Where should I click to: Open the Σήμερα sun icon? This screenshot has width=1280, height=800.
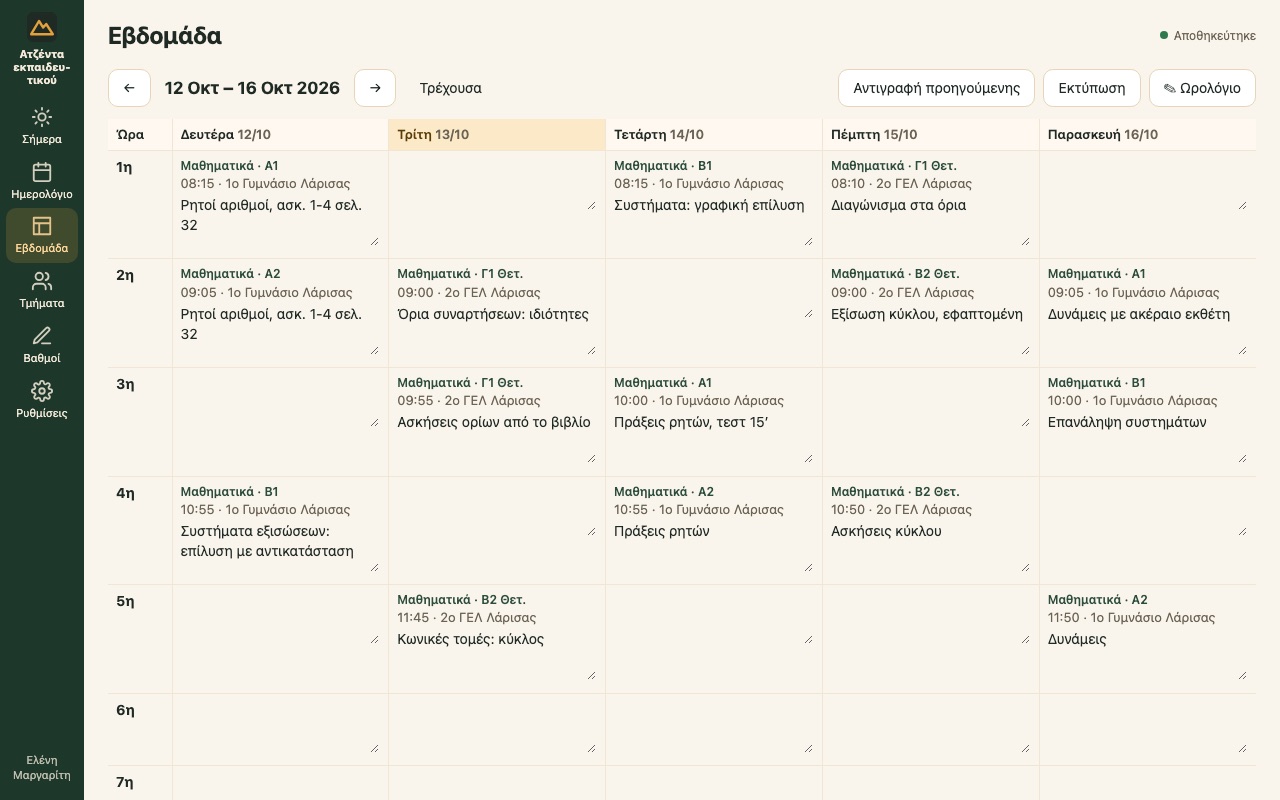pos(42,117)
